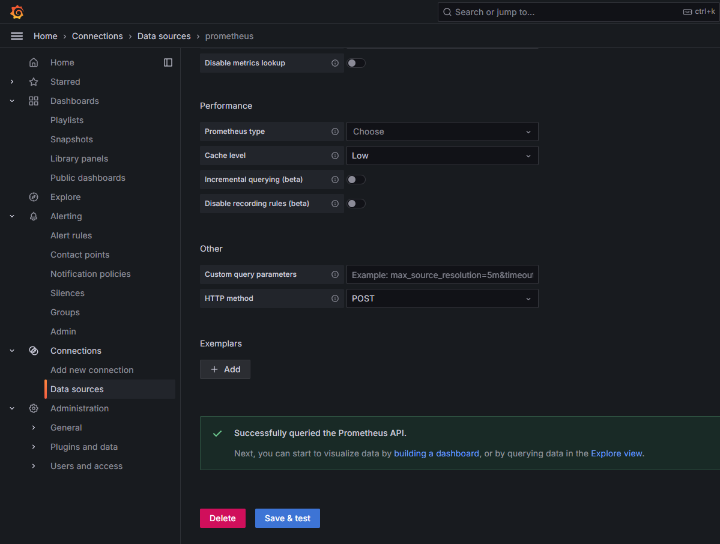Open the HTTP method dropdown
This screenshot has height=544, width=720.
coord(442,298)
